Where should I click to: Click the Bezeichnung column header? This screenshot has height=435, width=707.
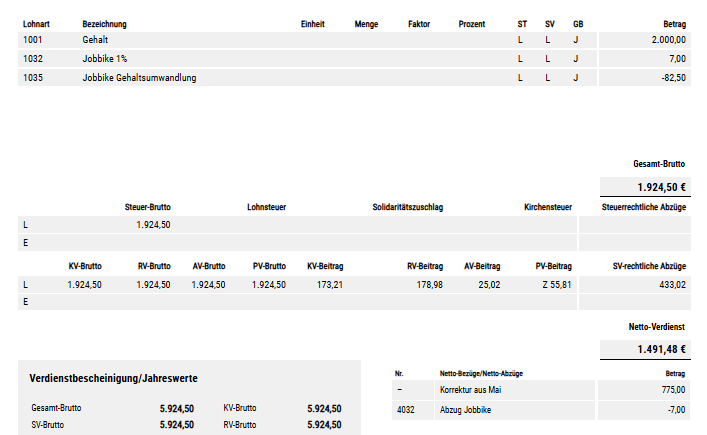pos(104,23)
